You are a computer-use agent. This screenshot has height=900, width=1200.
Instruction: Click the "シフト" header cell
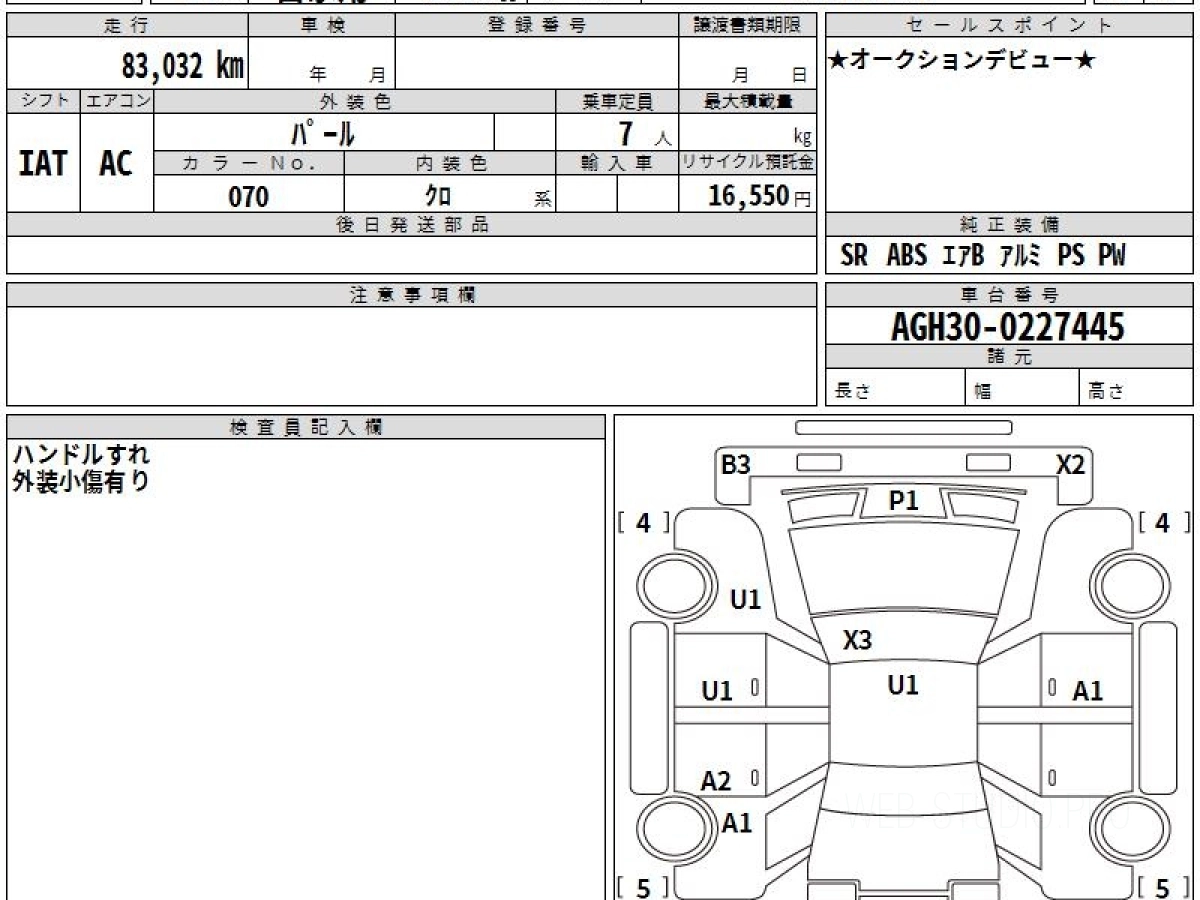43,101
